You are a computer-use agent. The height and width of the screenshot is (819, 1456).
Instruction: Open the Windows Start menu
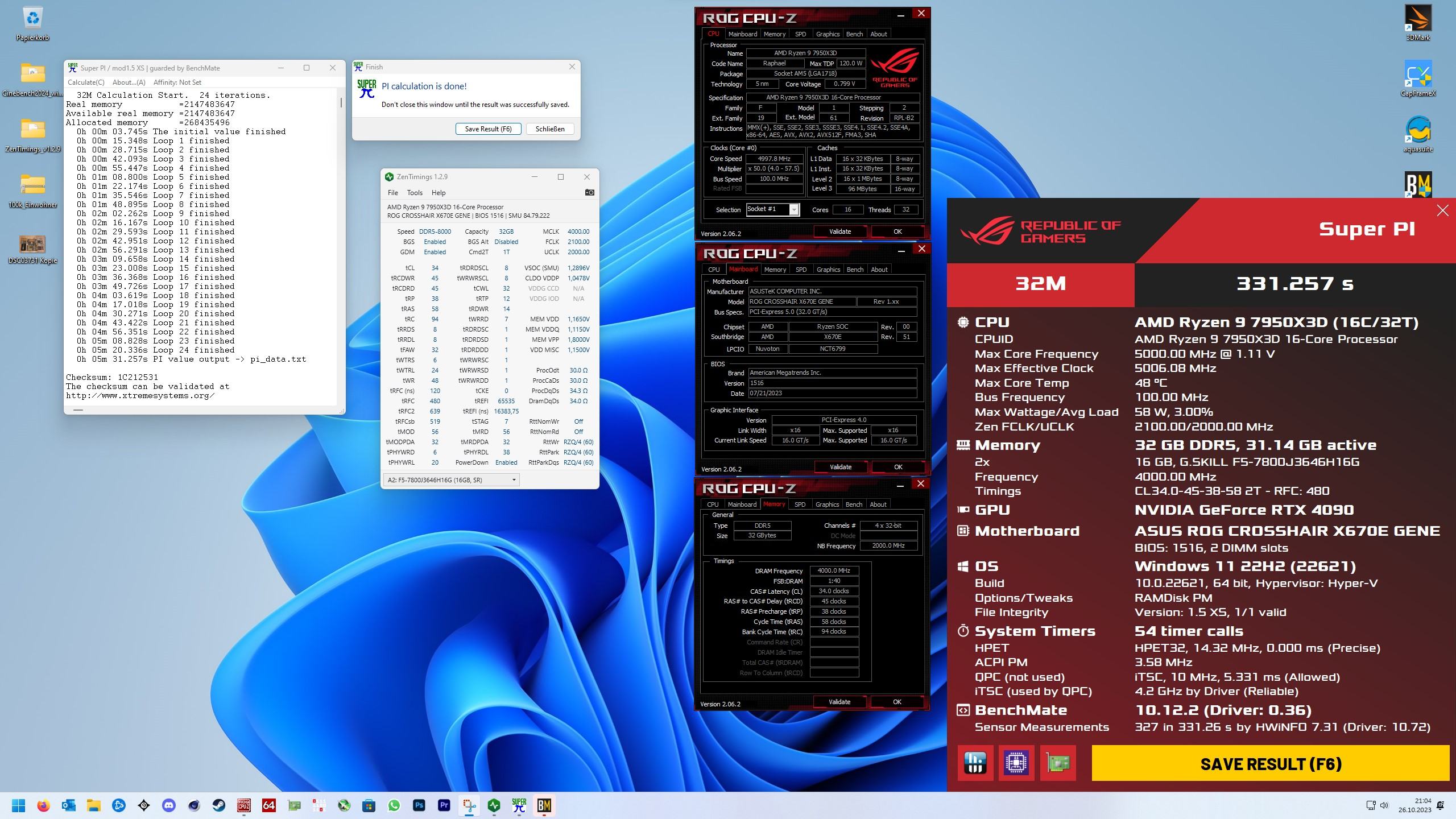(x=18, y=805)
